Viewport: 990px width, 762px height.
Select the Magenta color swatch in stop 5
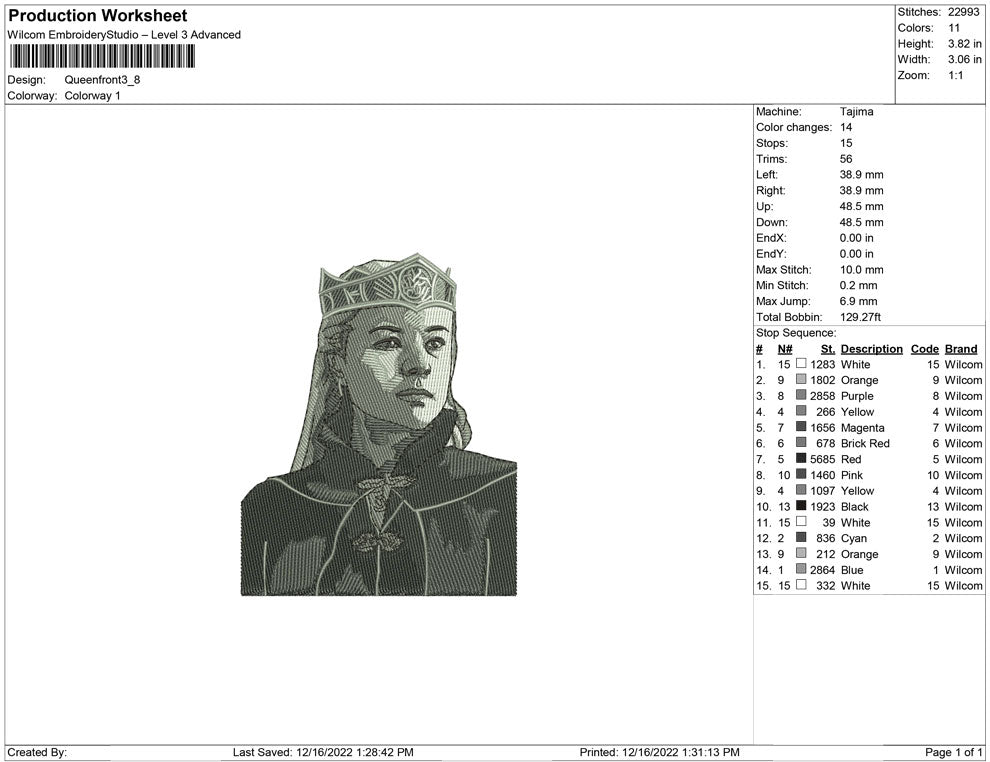coord(801,427)
